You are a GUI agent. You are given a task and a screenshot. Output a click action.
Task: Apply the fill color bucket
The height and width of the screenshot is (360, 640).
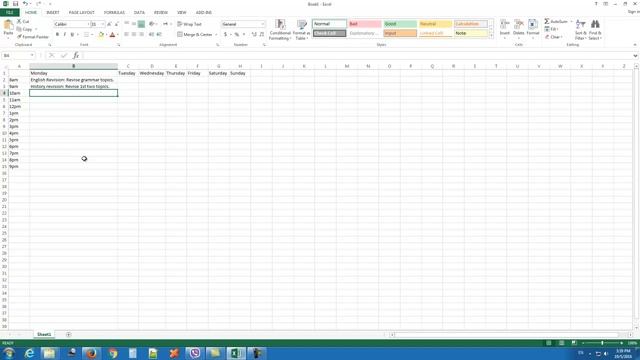[x=101, y=35]
